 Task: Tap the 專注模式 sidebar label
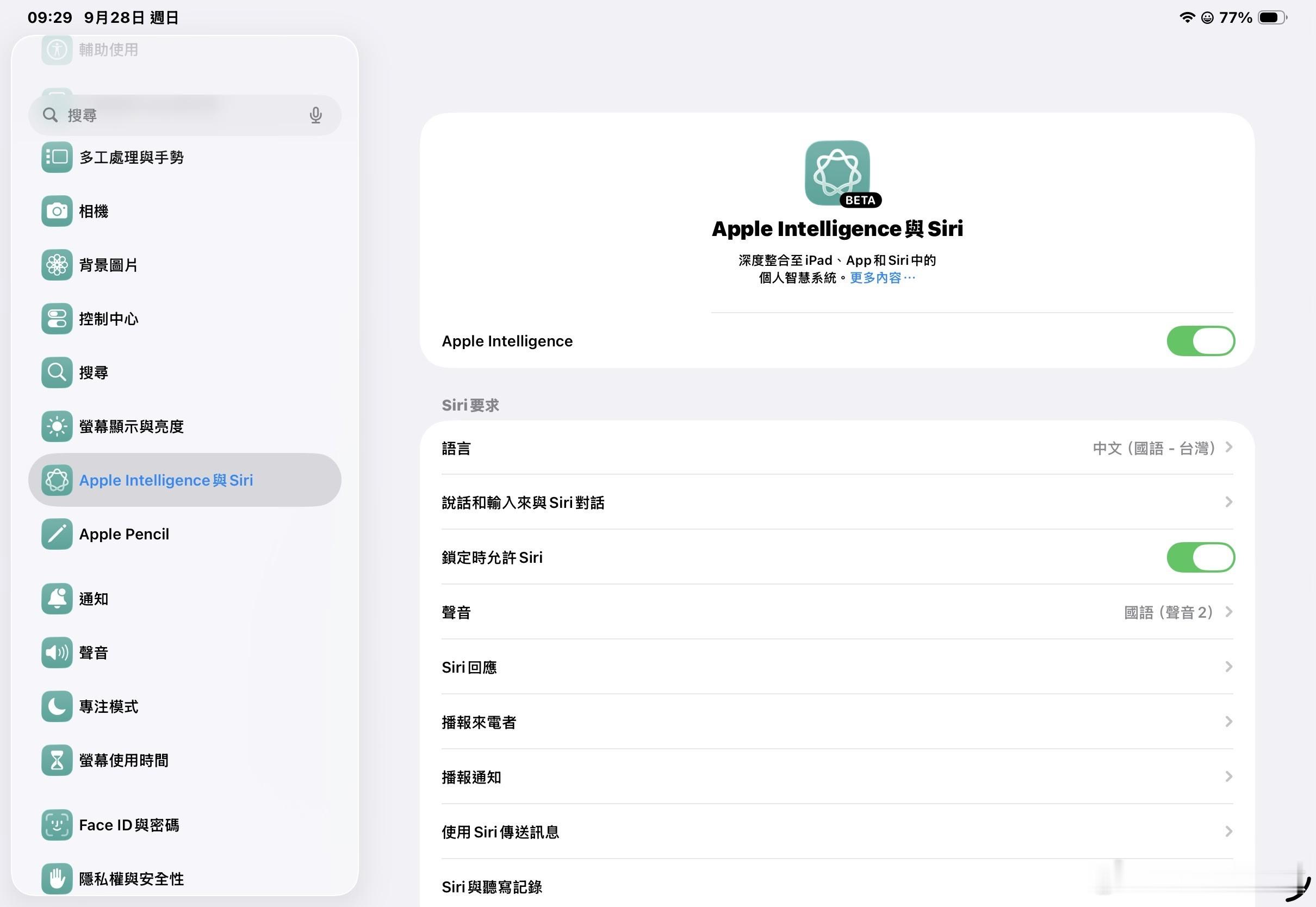(x=109, y=707)
